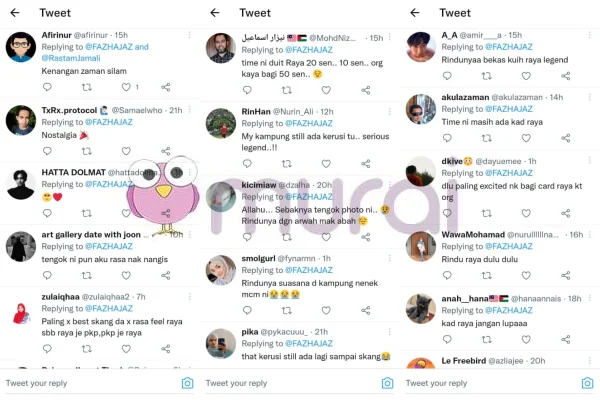Reply to RinHan's kampung kerusi tweet
600x400 pixels.
tap(247, 164)
